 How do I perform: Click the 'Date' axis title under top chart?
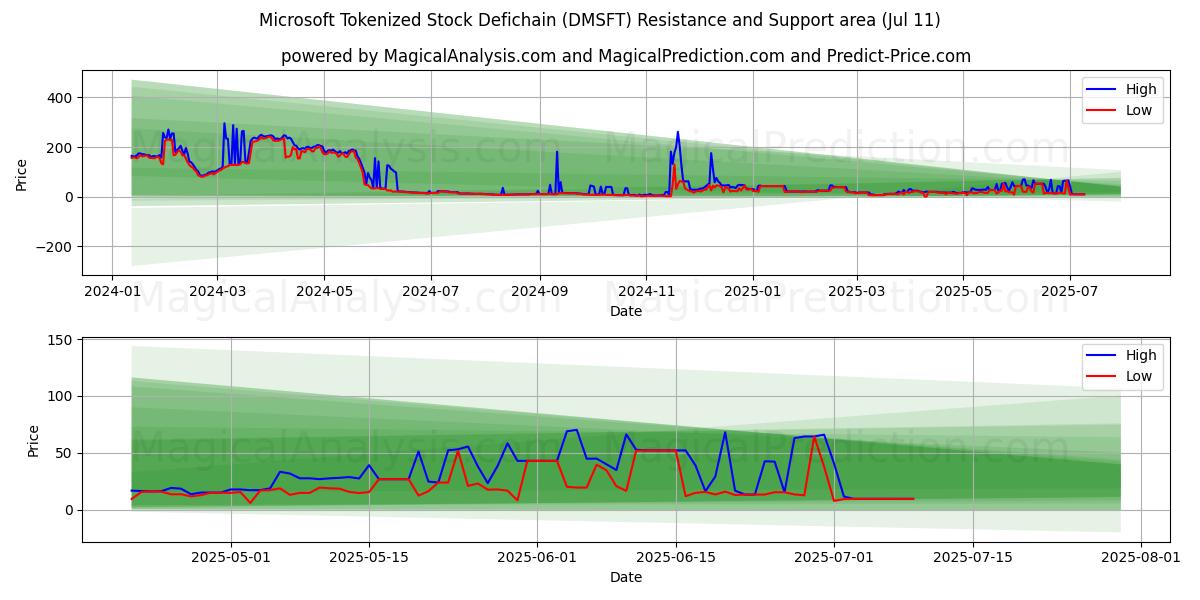tap(626, 311)
